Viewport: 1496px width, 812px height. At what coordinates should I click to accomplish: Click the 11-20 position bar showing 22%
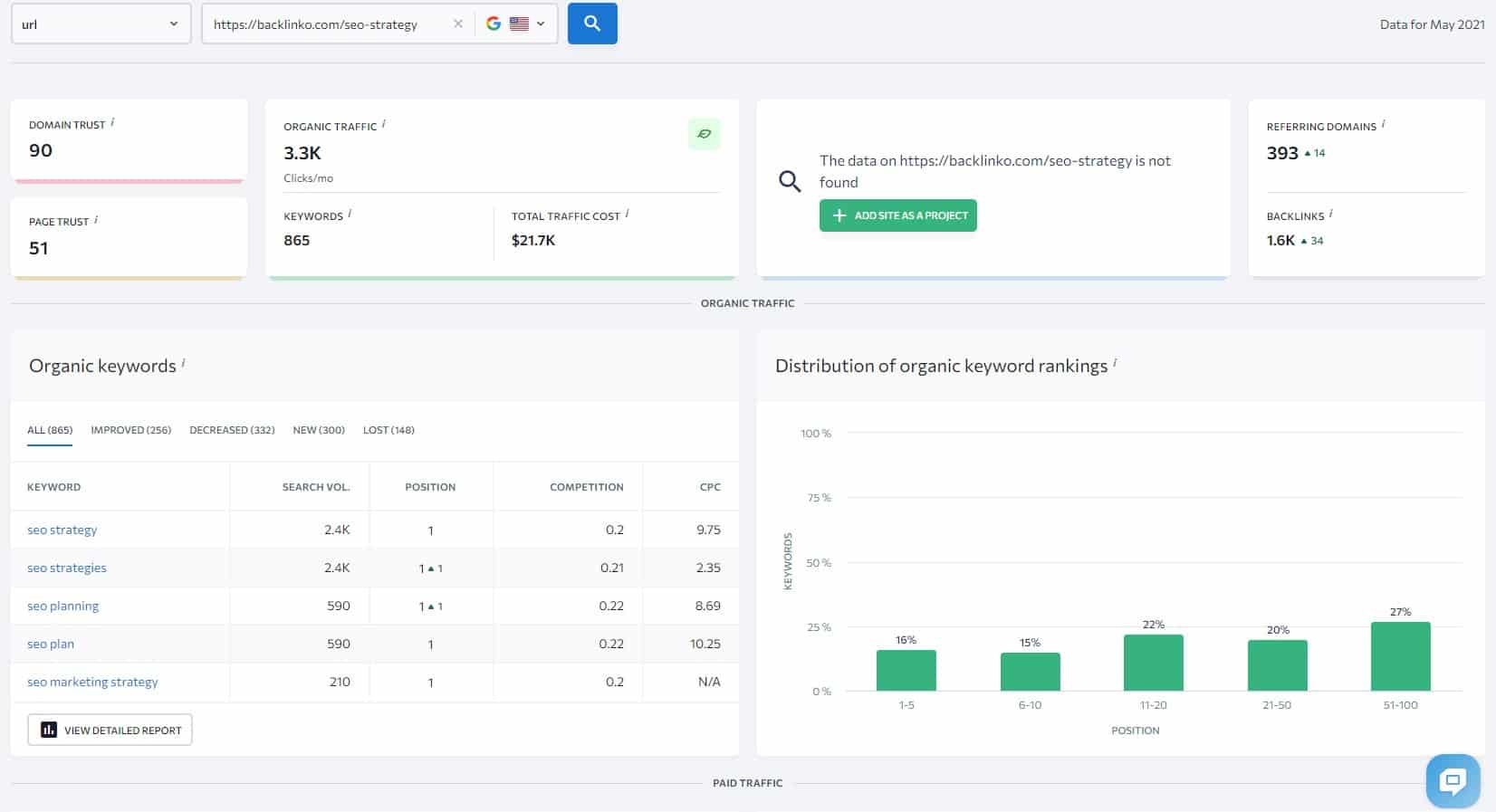pyautogui.click(x=1154, y=663)
